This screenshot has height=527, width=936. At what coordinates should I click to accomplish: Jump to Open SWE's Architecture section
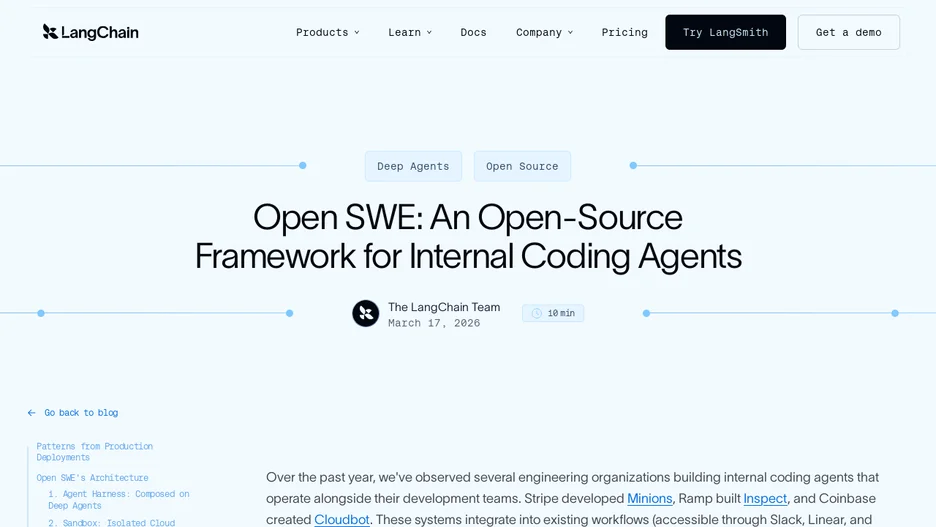click(92, 477)
